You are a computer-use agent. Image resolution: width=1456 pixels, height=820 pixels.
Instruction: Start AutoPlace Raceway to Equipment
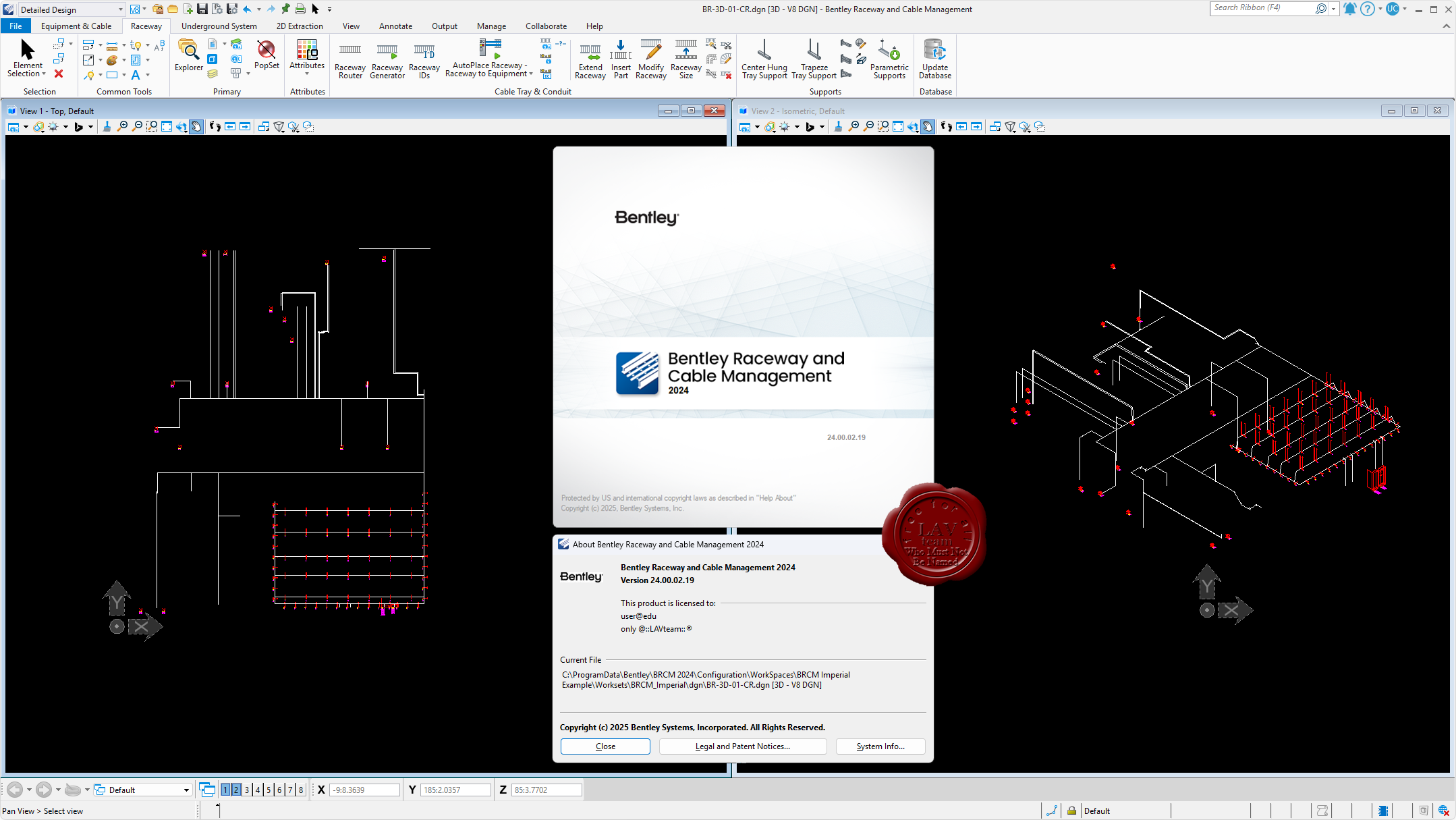coord(489,58)
